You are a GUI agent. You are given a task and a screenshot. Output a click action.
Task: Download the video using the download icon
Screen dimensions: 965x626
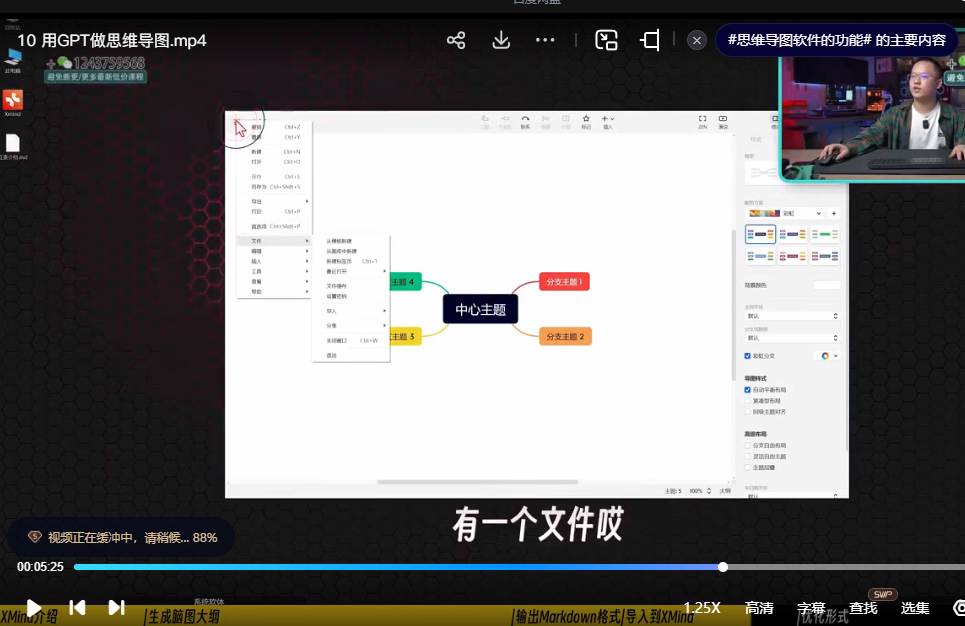click(501, 41)
